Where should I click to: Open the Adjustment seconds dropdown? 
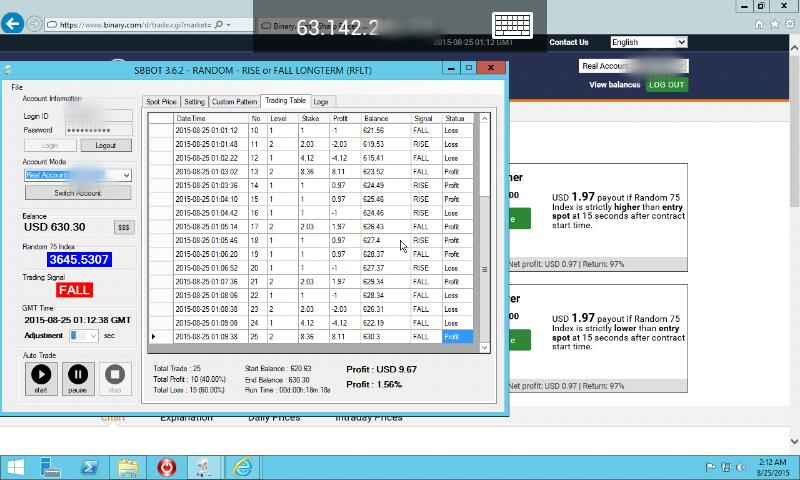click(x=93, y=336)
